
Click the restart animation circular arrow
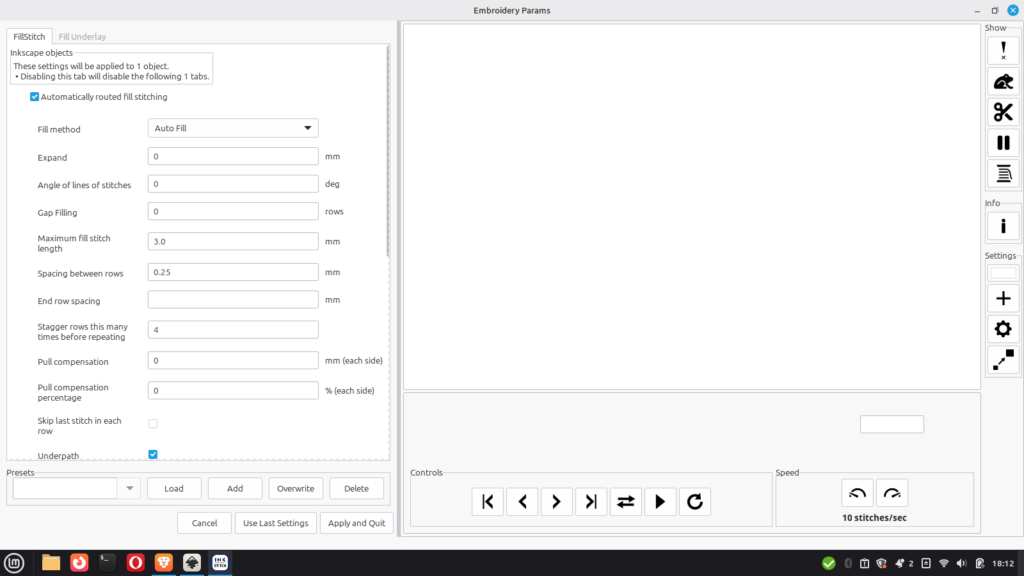click(x=695, y=502)
